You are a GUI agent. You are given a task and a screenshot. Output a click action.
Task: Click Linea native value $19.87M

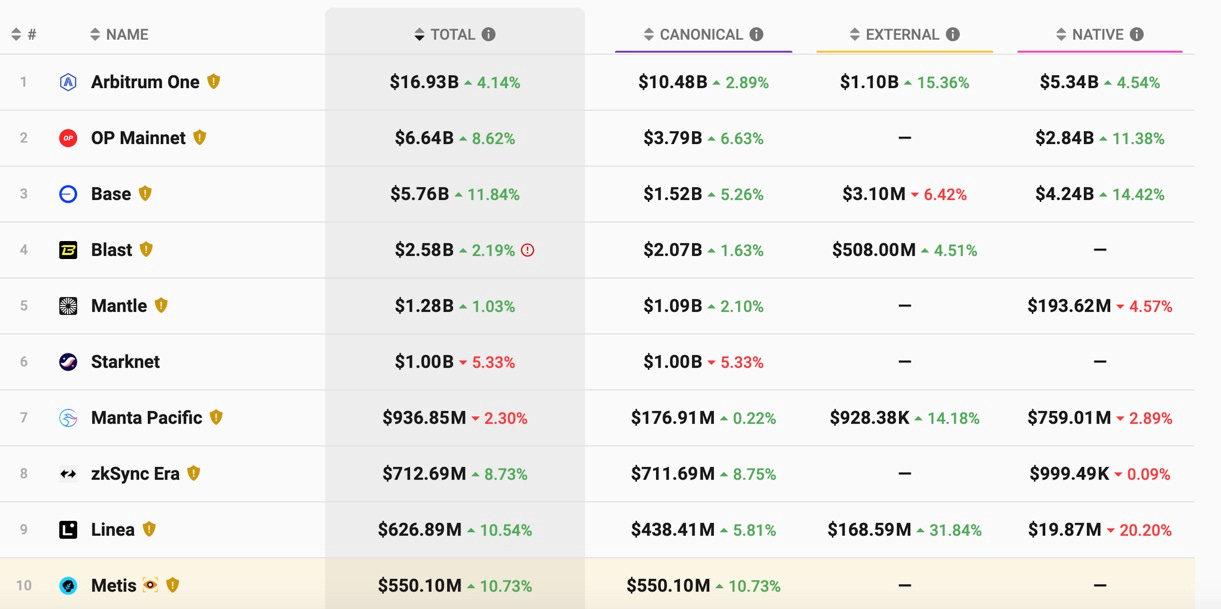(1065, 530)
